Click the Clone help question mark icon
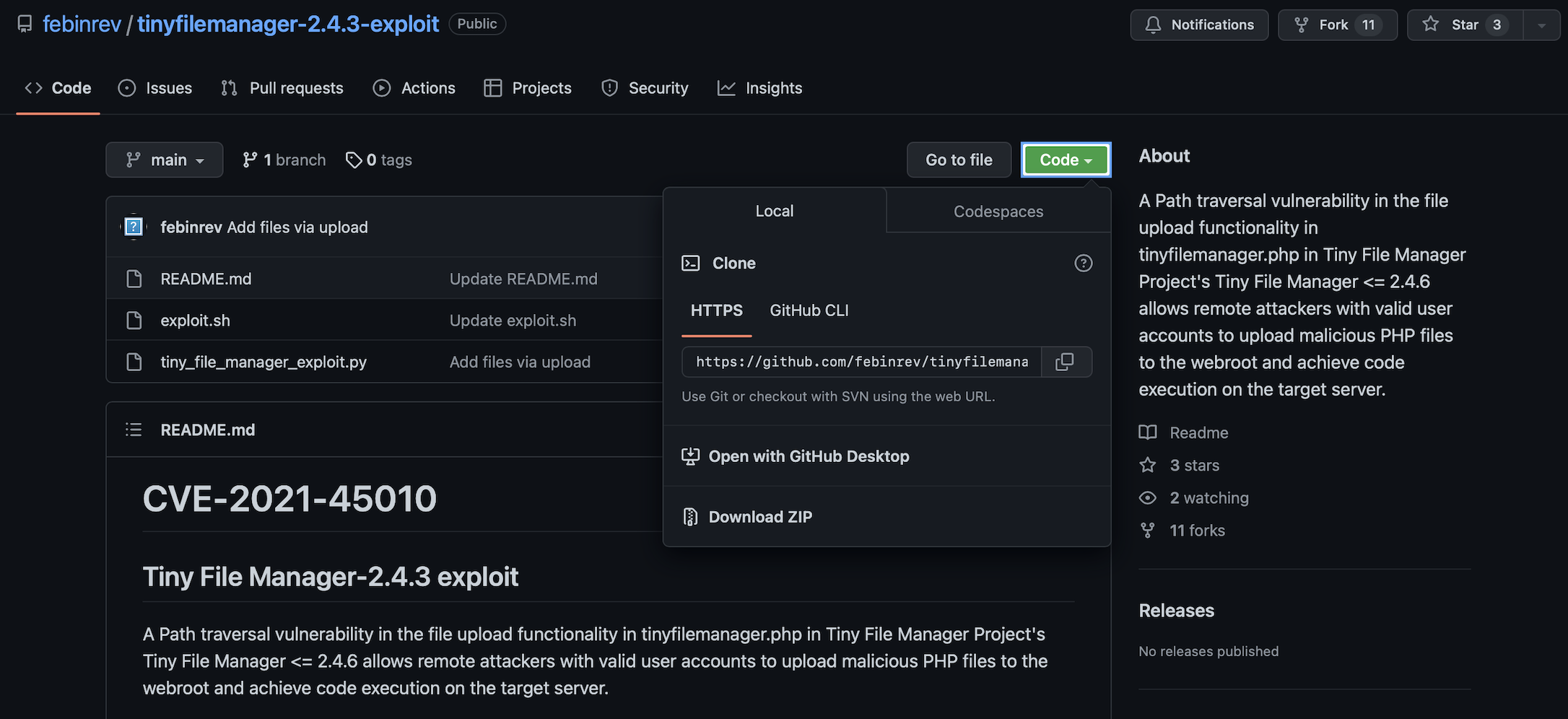This screenshot has width=1568, height=719. coord(1083,263)
